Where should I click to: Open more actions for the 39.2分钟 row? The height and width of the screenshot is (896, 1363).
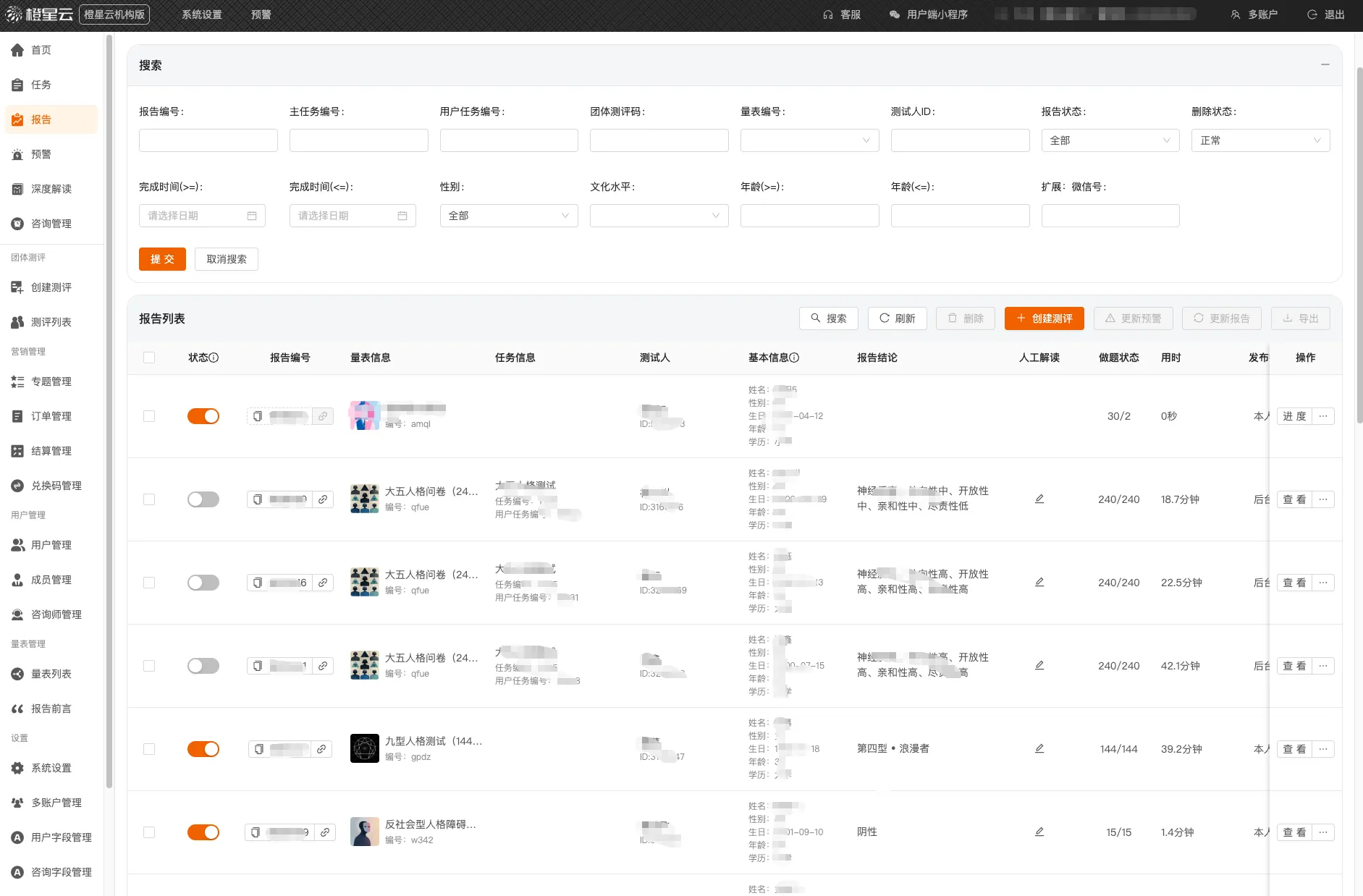coord(1323,749)
